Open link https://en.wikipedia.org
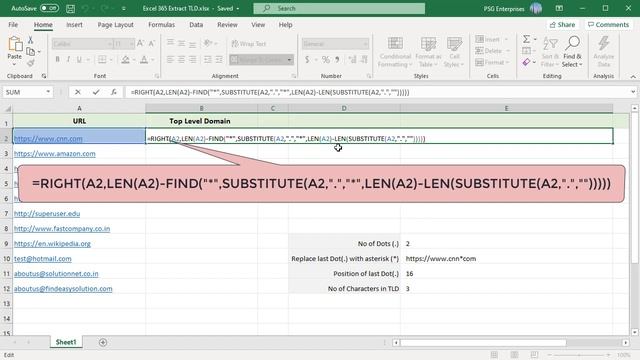This screenshot has height=360, width=640. [x=52, y=244]
